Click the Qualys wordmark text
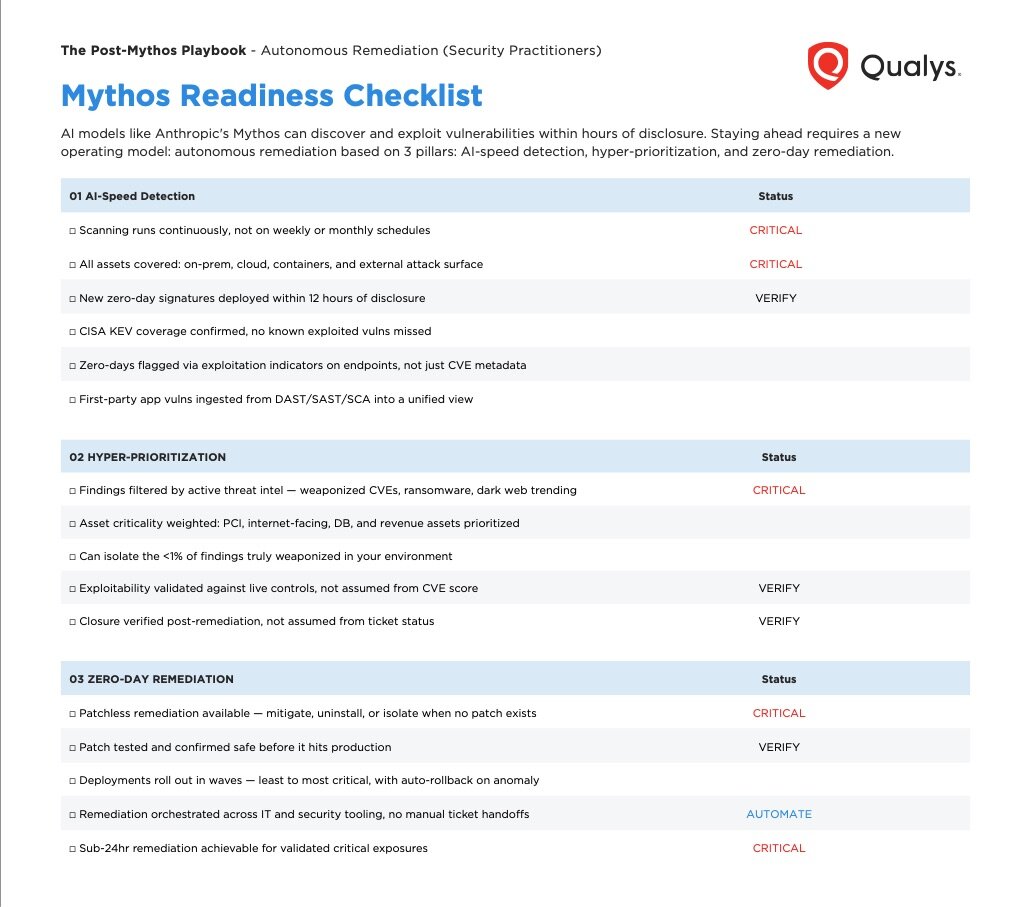1021x907 pixels. [910, 66]
